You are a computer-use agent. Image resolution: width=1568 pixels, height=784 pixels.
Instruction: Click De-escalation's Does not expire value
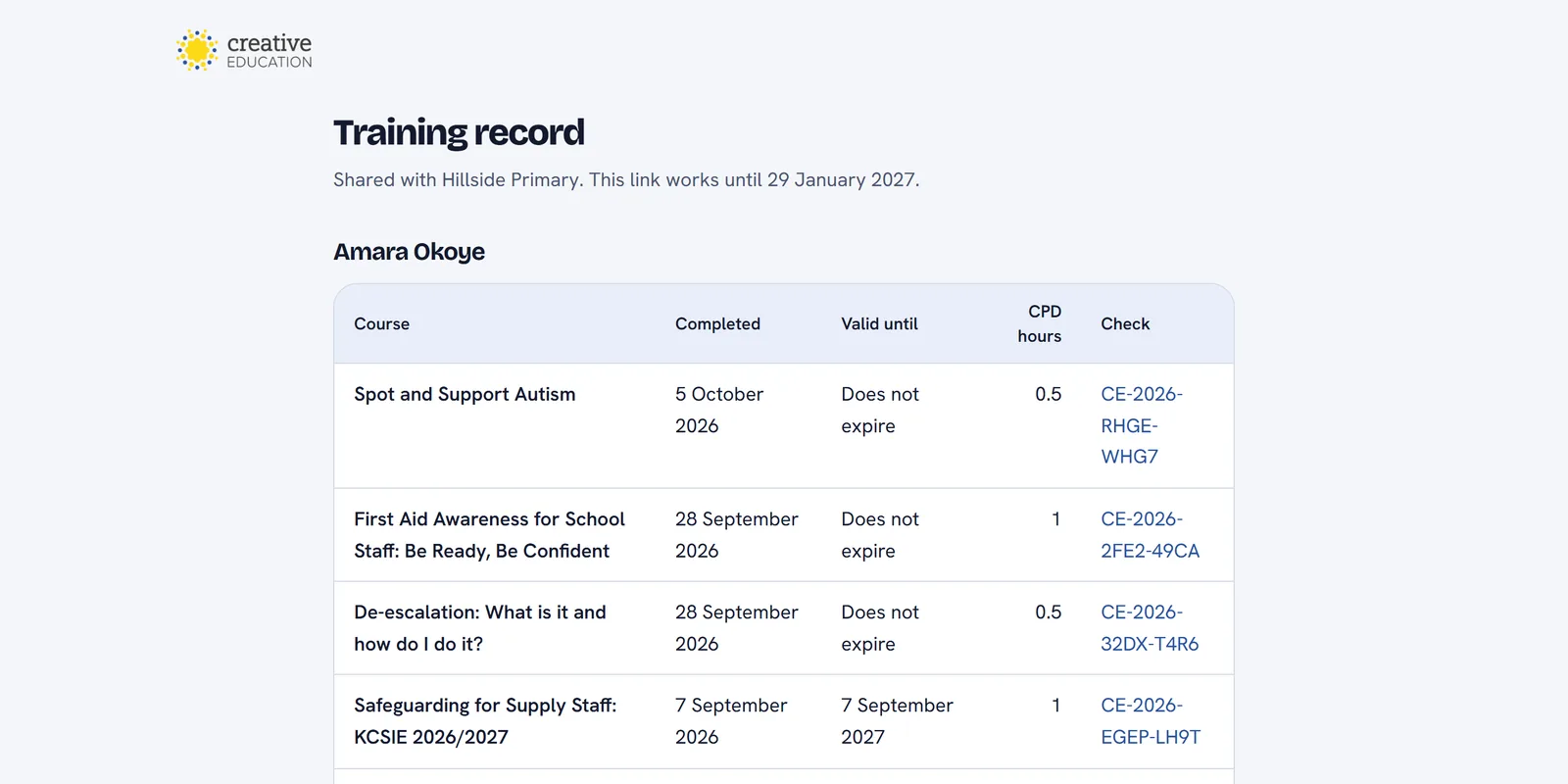(880, 628)
